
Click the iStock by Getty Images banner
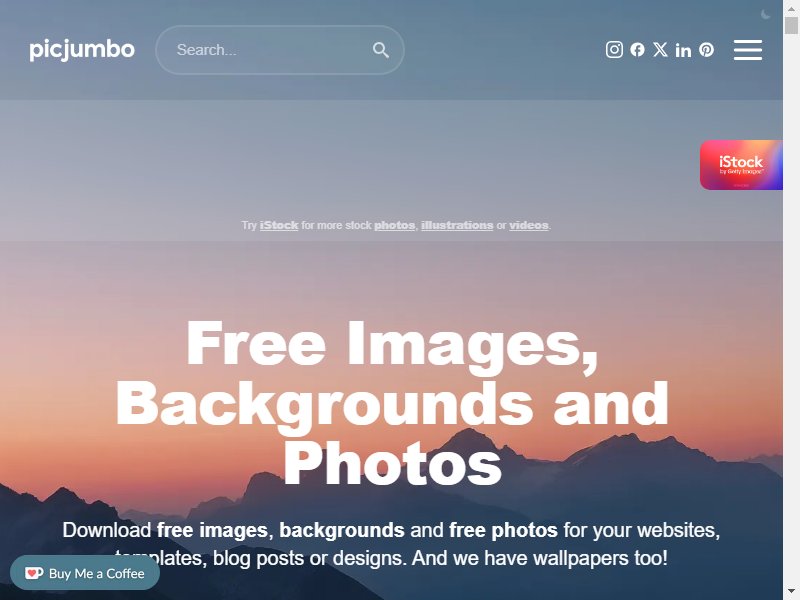click(x=741, y=165)
